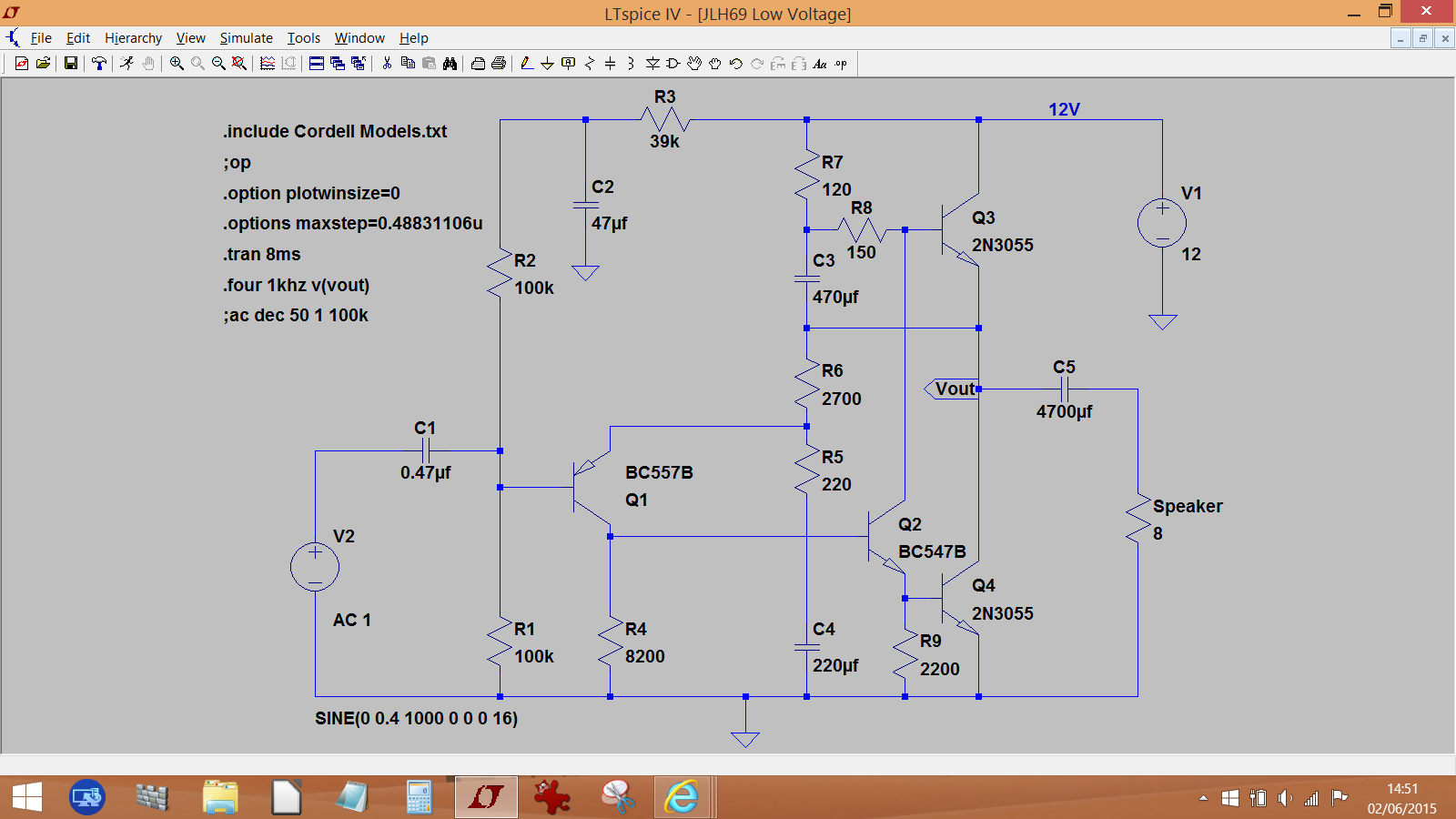Select the Capacitor tool in the toolbar
1456x819 pixels.
(610, 64)
